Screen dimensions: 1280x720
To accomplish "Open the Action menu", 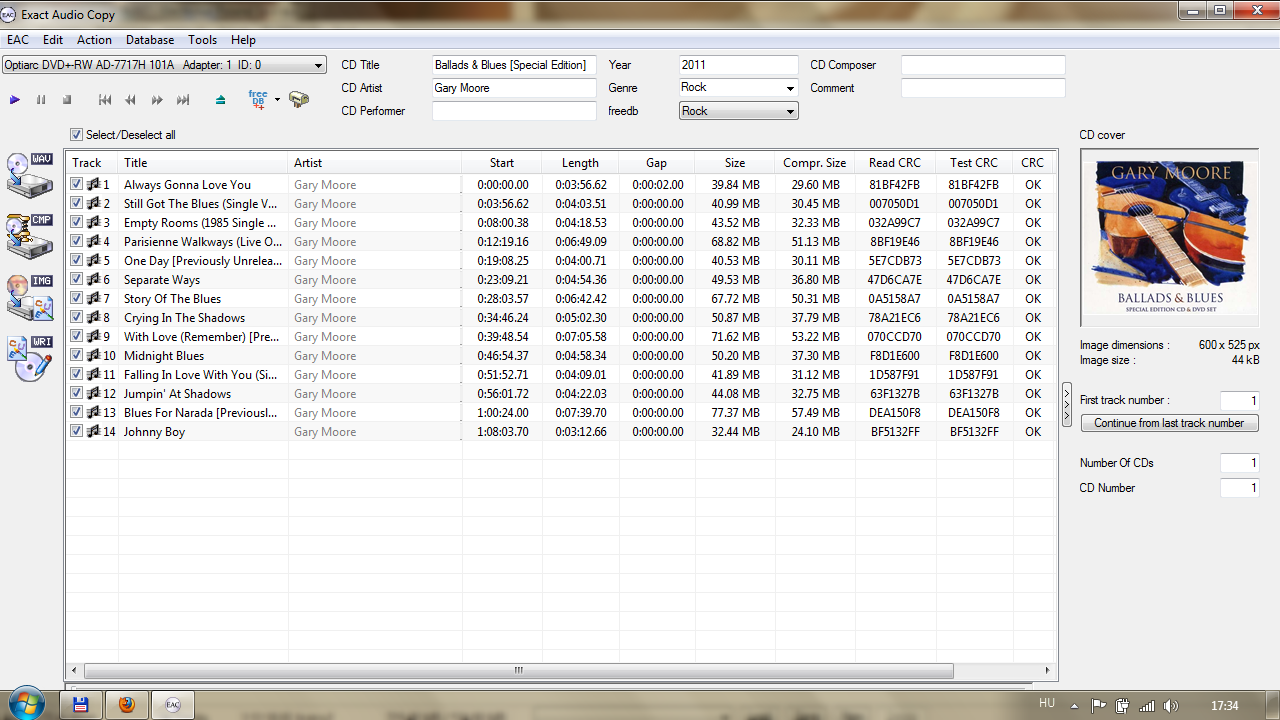I will [x=95, y=40].
